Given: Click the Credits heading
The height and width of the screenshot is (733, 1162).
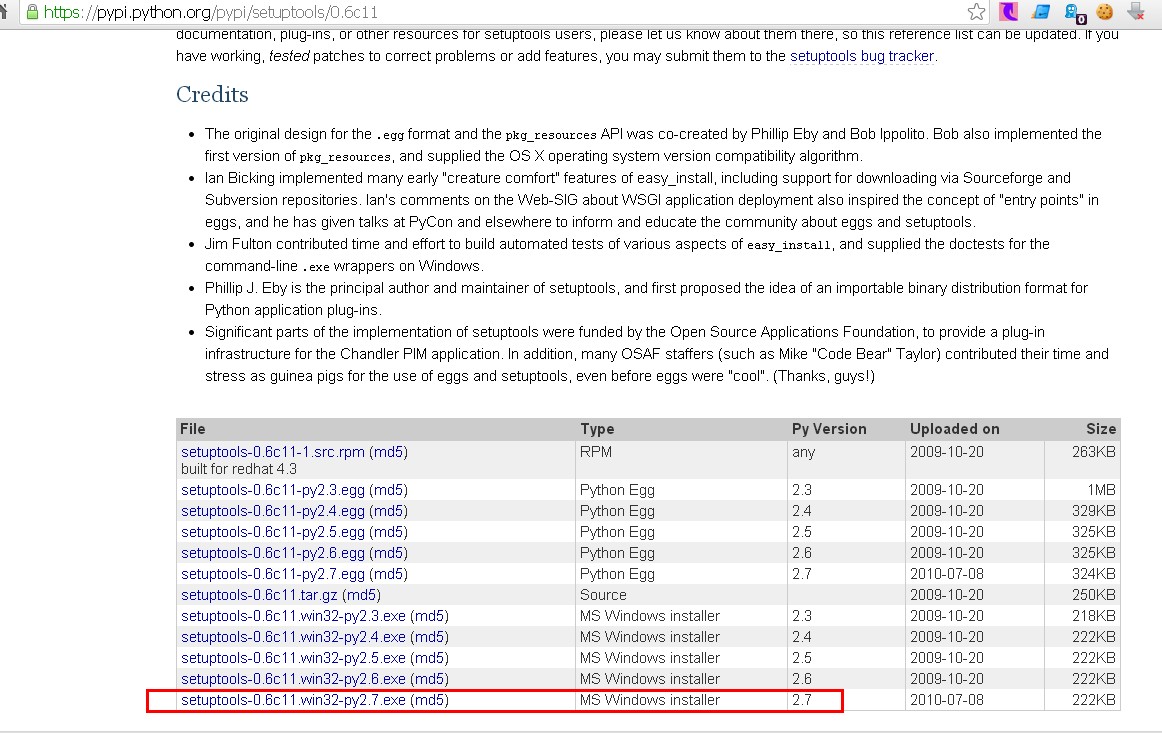Looking at the screenshot, I should [212, 94].
